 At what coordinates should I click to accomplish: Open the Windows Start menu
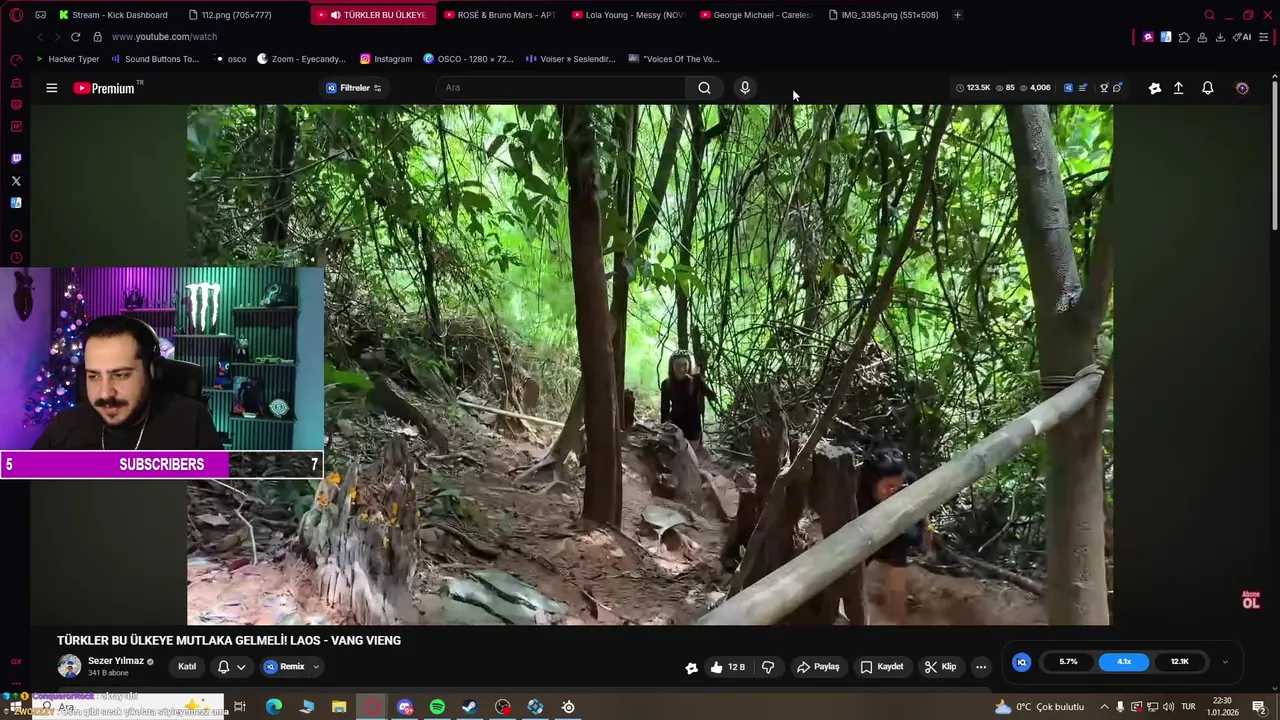16,707
